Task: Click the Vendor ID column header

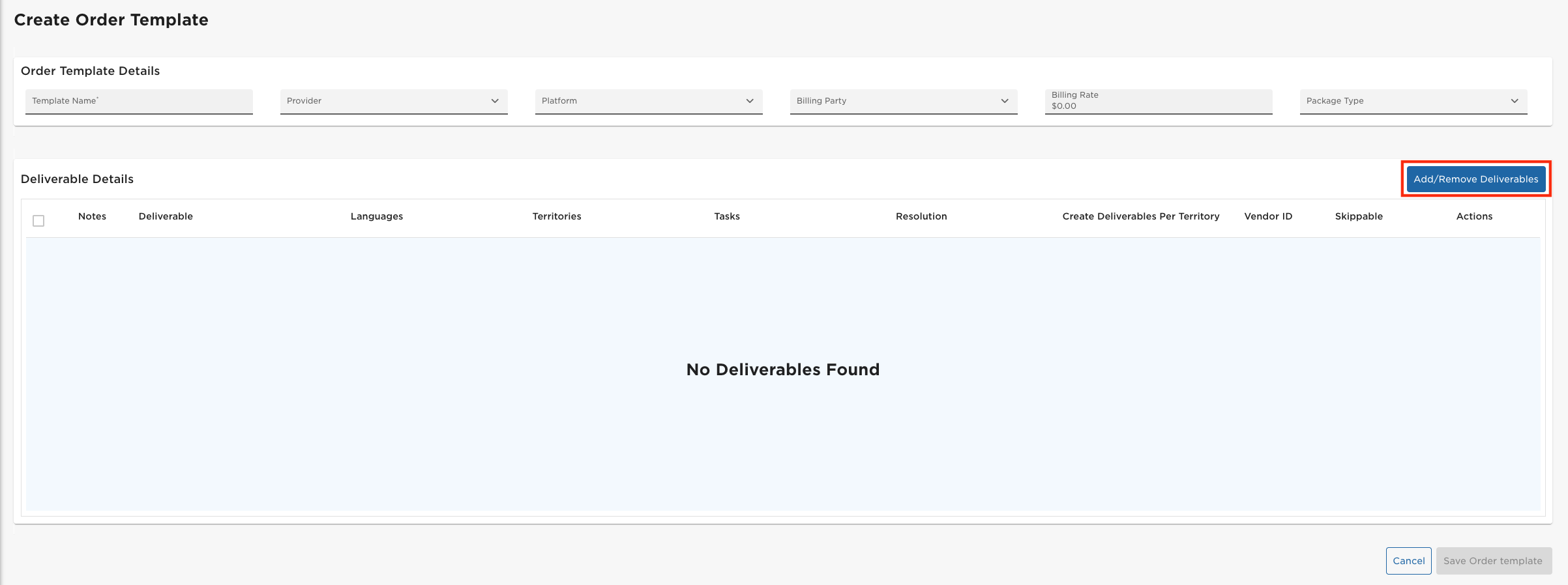Action: (1268, 216)
